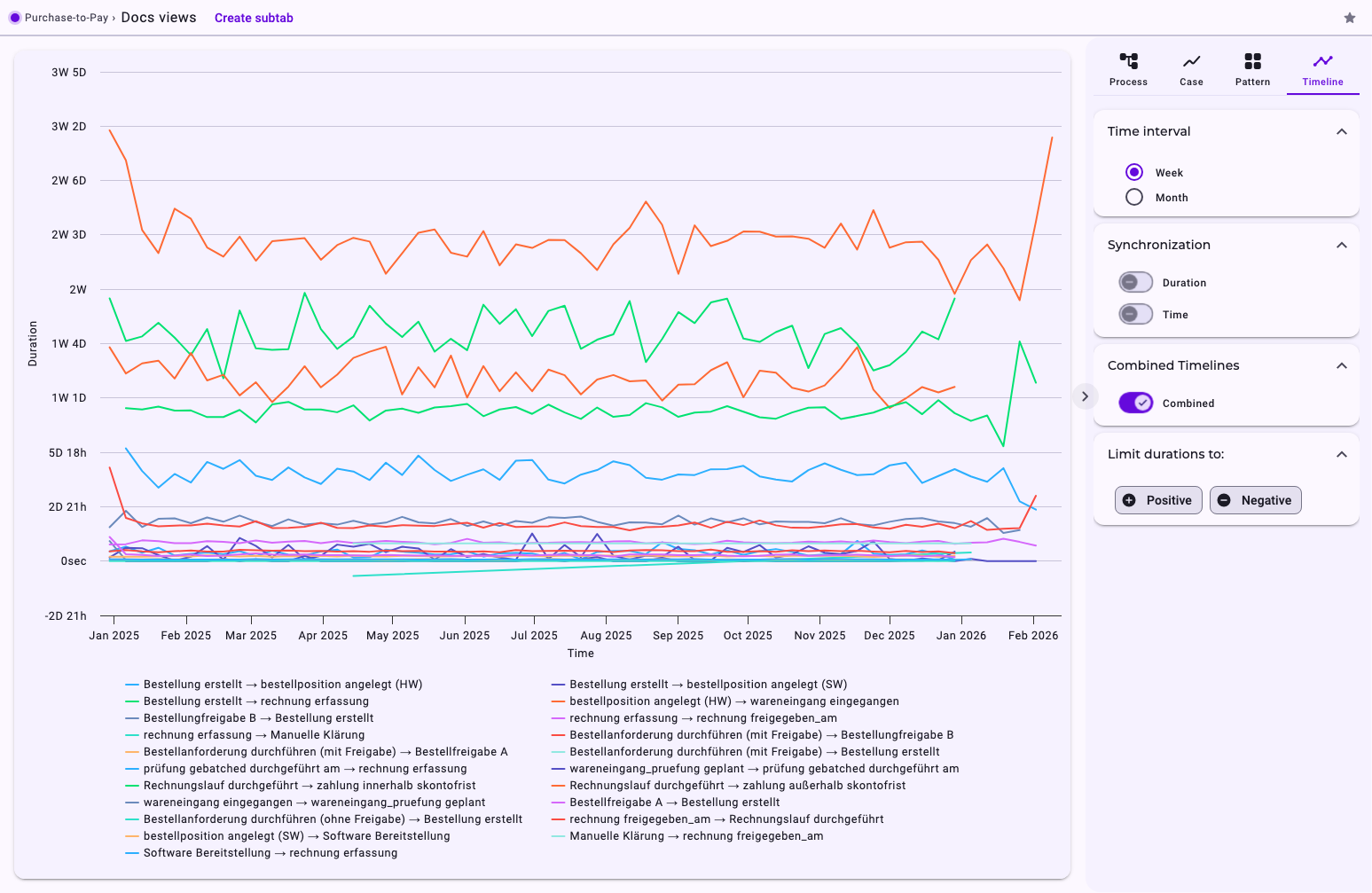This screenshot has width=1372, height=893.
Task: Open the Pattern tab
Action: point(1252,70)
